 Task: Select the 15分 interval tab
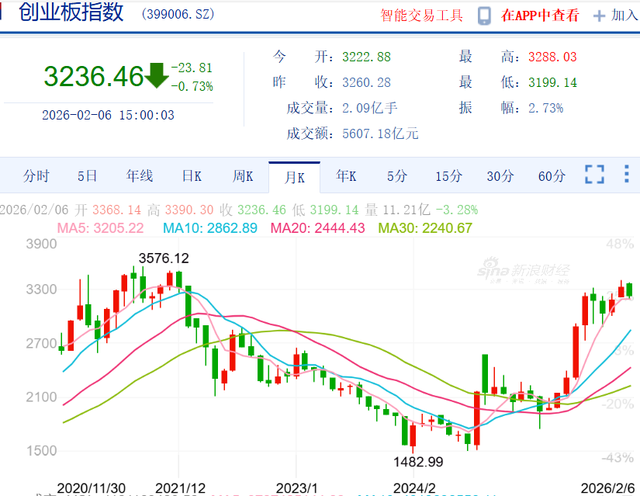(x=448, y=176)
